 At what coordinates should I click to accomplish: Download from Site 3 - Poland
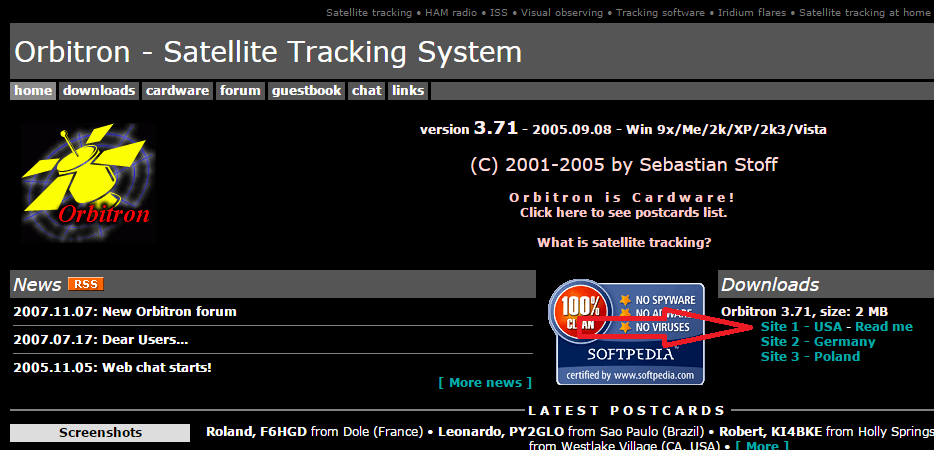tap(810, 356)
